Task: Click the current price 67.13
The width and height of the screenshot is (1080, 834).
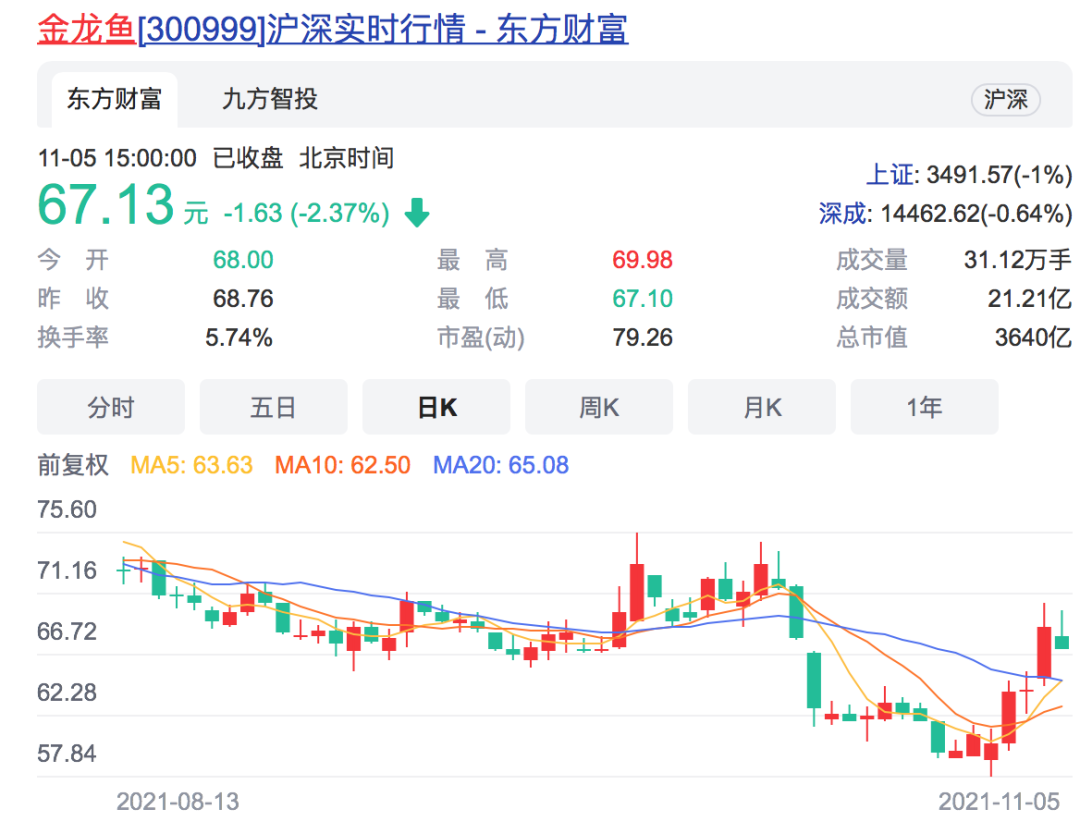Action: click(x=106, y=205)
